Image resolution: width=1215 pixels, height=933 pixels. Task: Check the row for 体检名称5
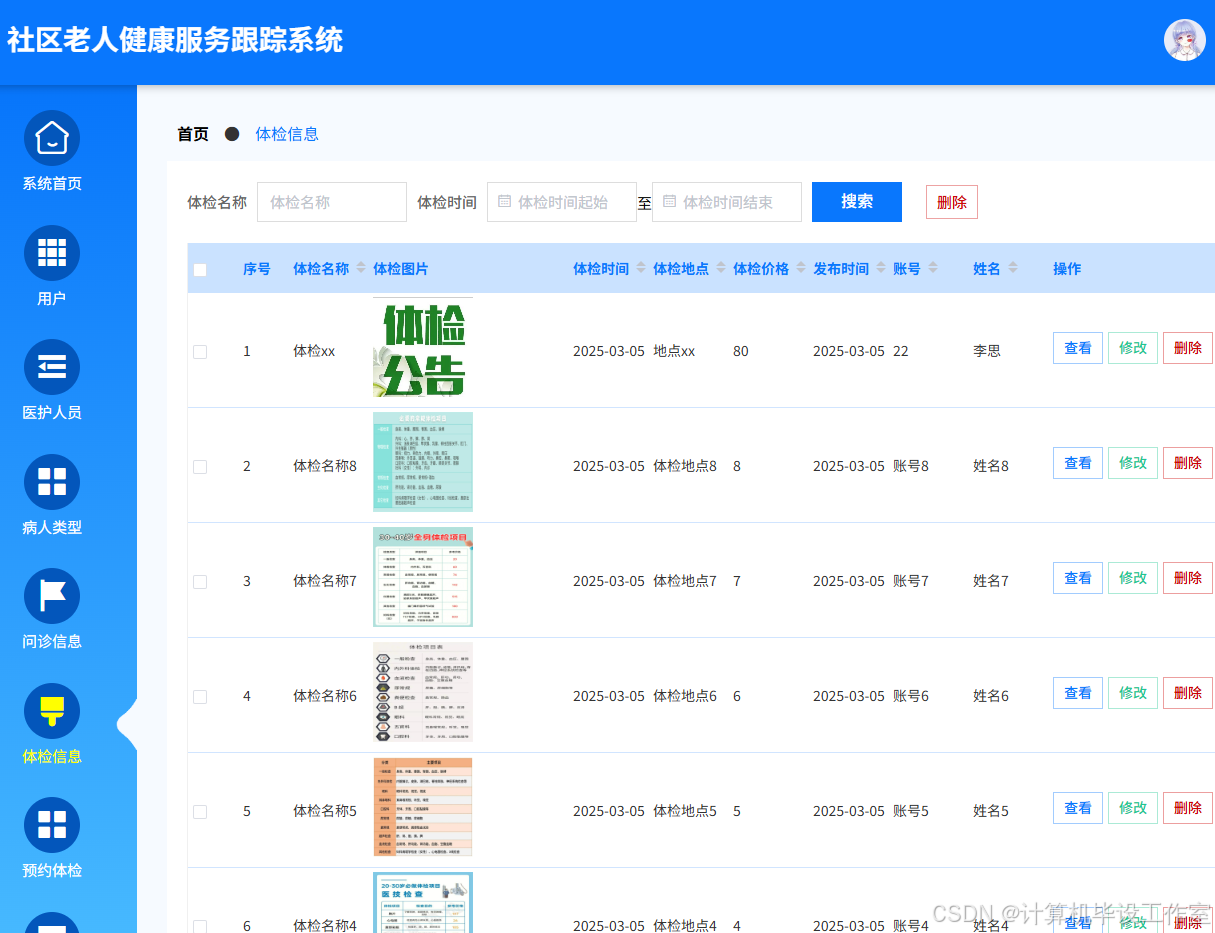tap(200, 812)
